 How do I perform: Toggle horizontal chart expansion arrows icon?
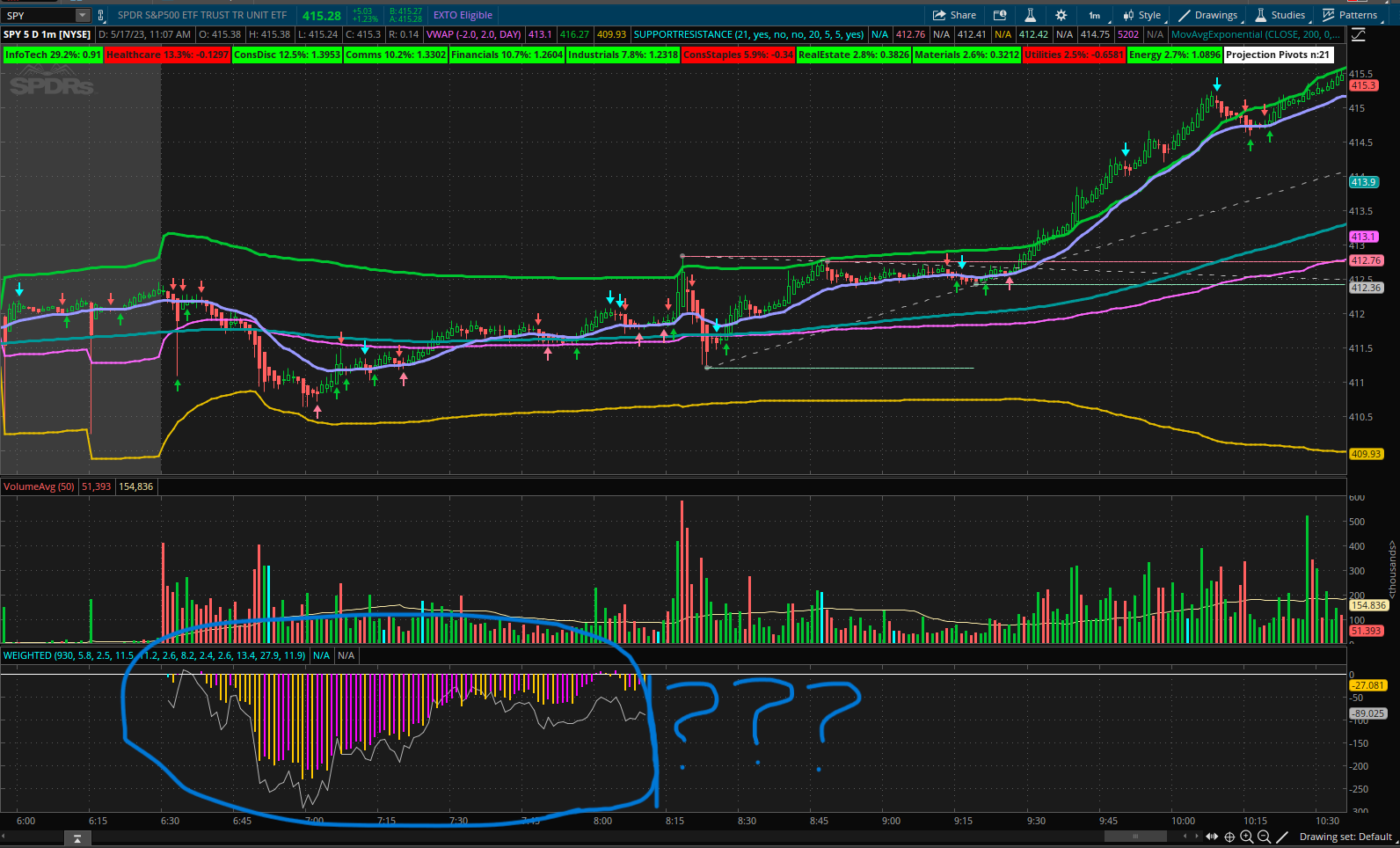coord(1212,837)
